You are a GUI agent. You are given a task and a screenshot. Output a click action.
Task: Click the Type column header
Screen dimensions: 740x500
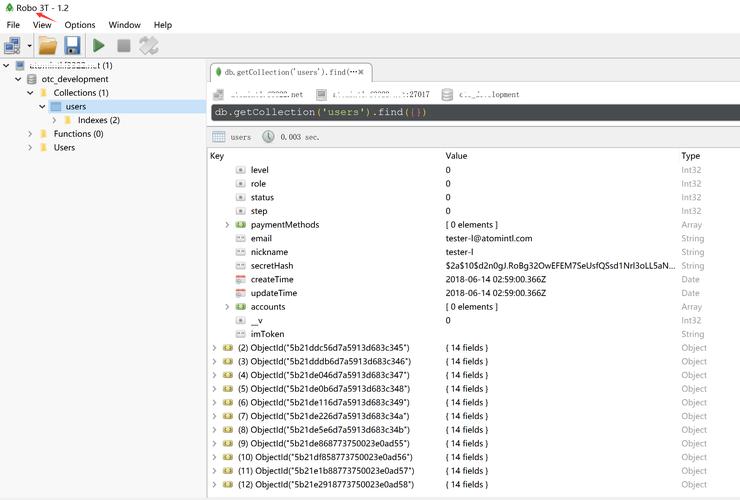pyautogui.click(x=690, y=156)
